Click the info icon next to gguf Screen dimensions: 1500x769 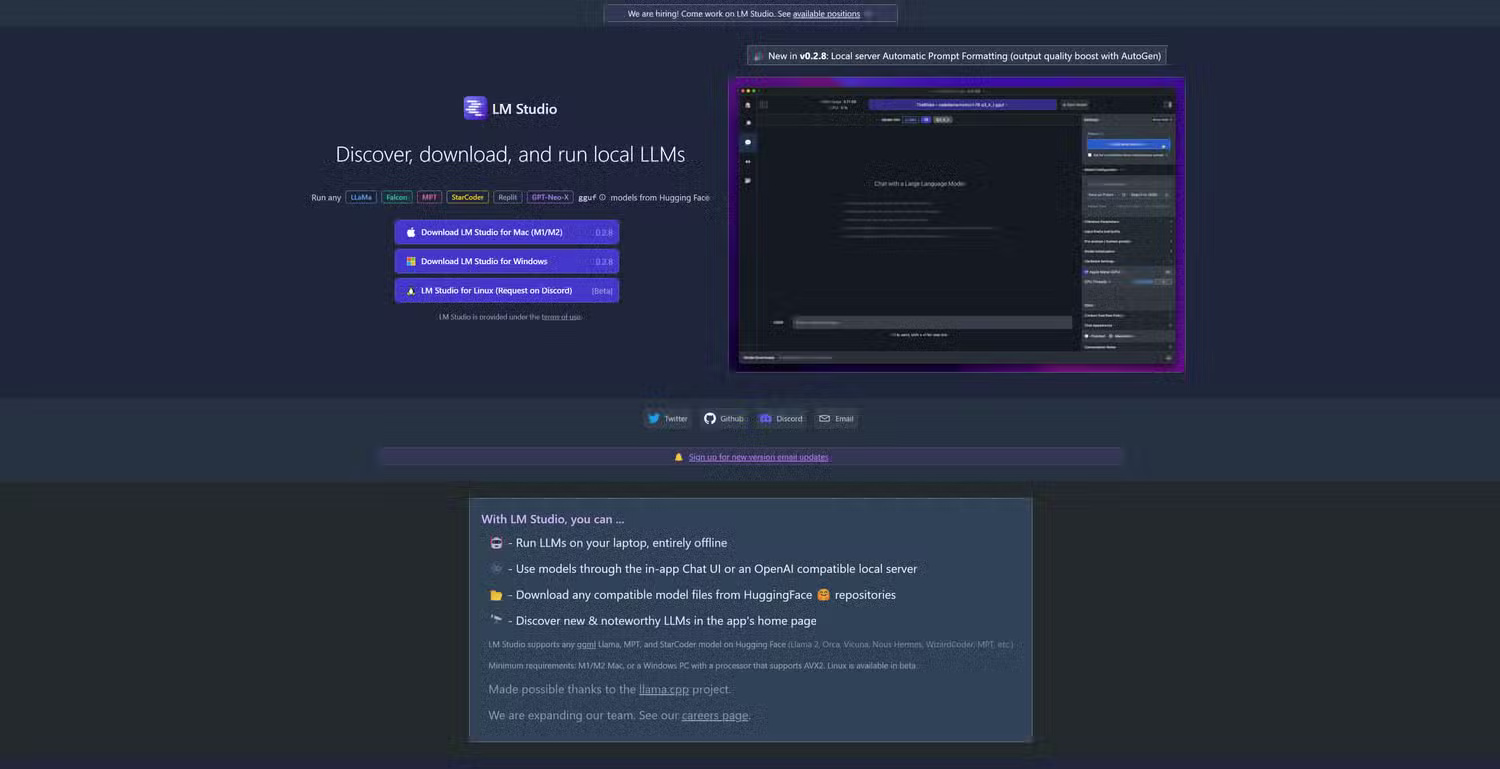point(602,197)
